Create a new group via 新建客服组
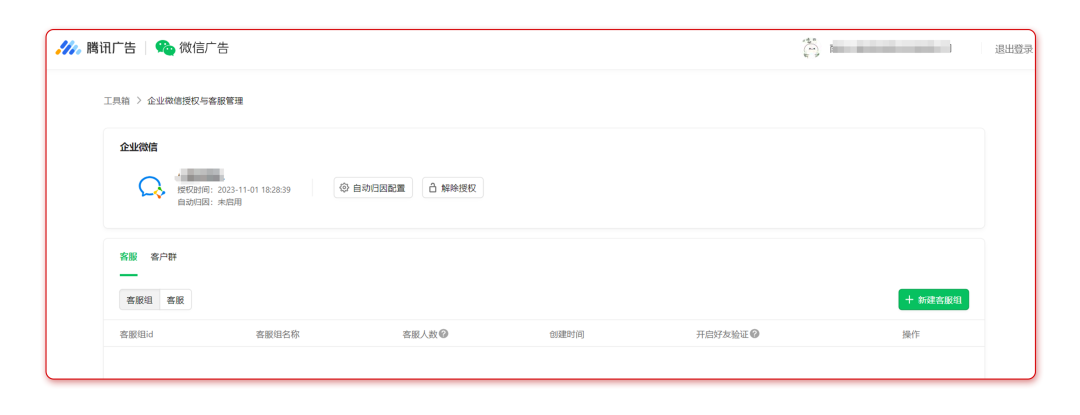This screenshot has width=1080, height=415. [933, 300]
